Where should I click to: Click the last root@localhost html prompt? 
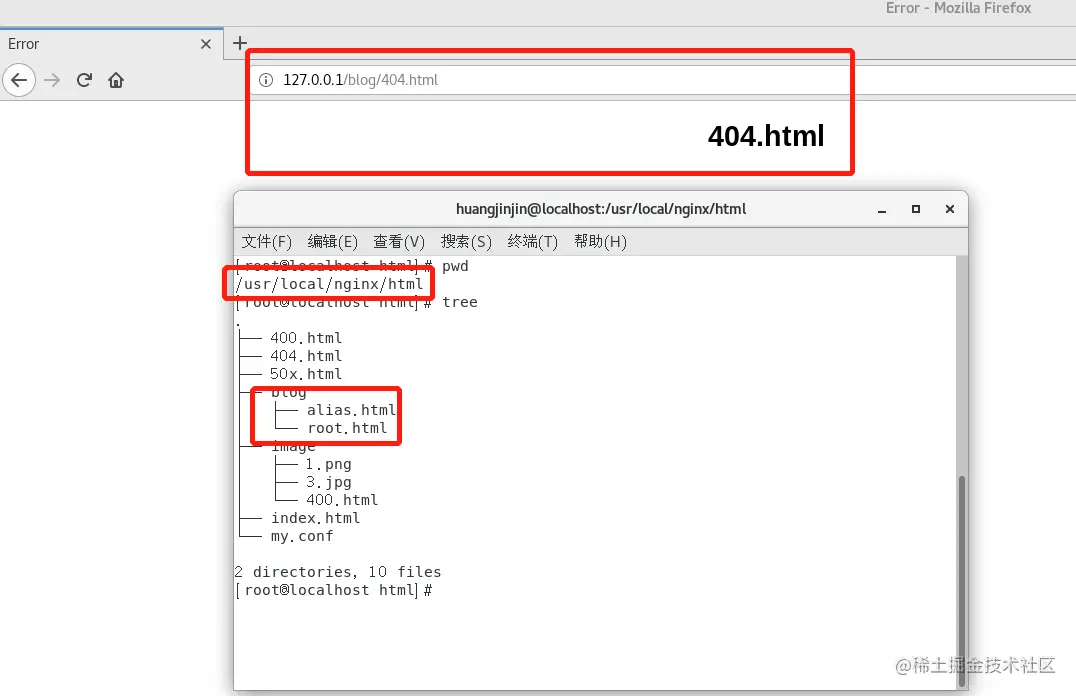pyautogui.click(x=334, y=590)
